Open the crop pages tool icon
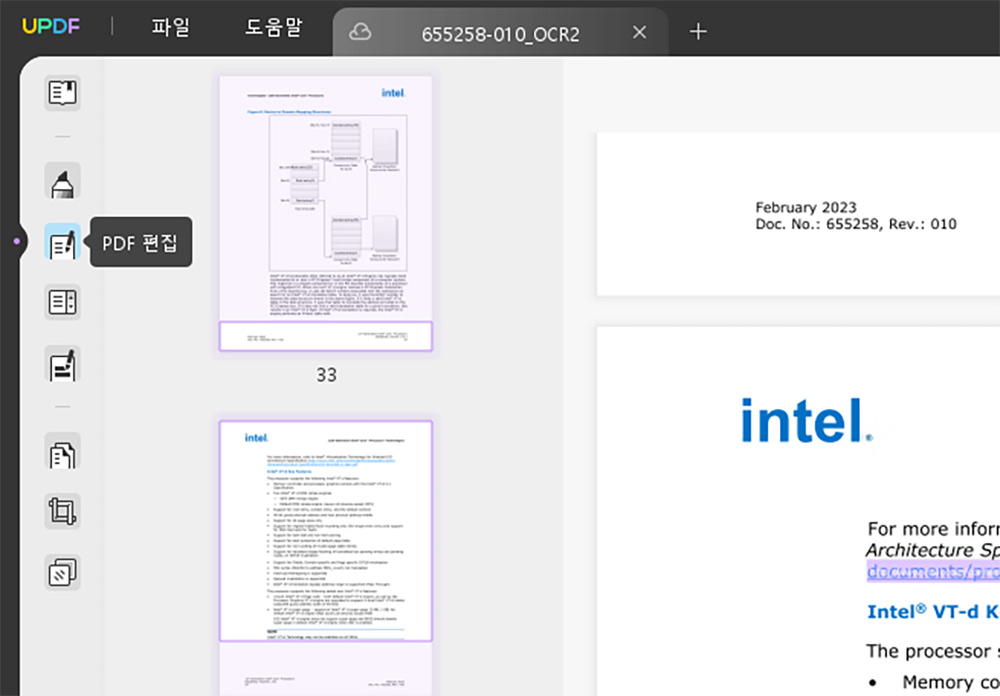Screen dimensions: 1000x696 pos(62,512)
